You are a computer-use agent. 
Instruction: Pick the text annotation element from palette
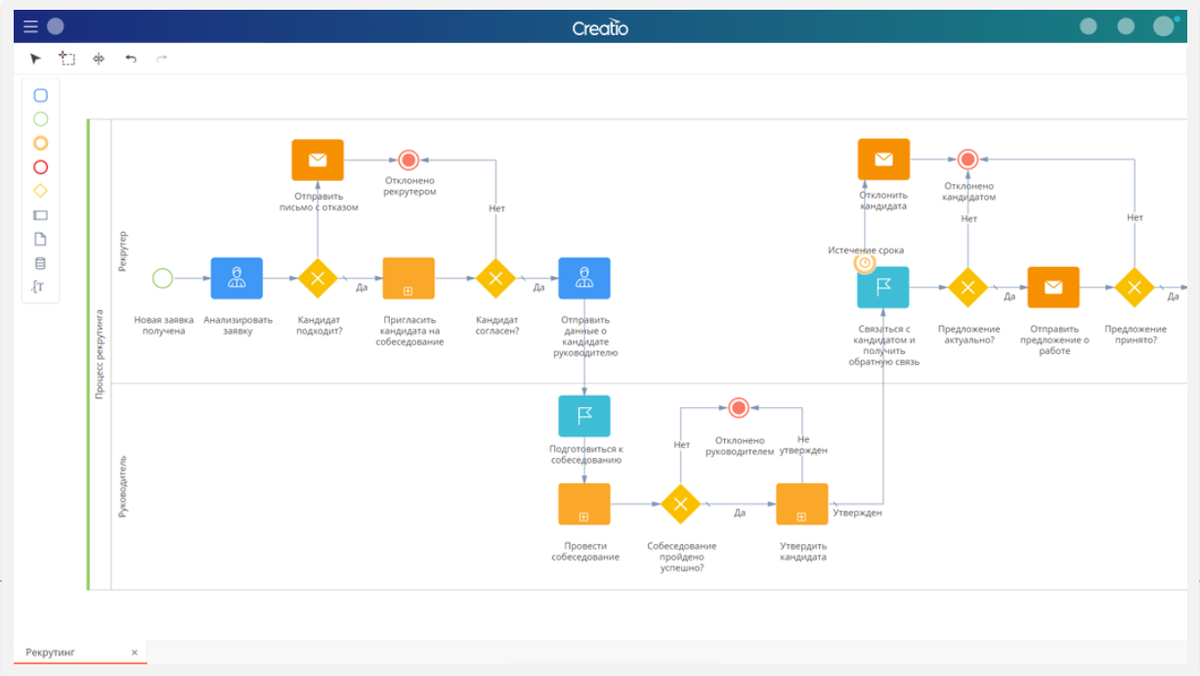pyautogui.click(x=39, y=288)
